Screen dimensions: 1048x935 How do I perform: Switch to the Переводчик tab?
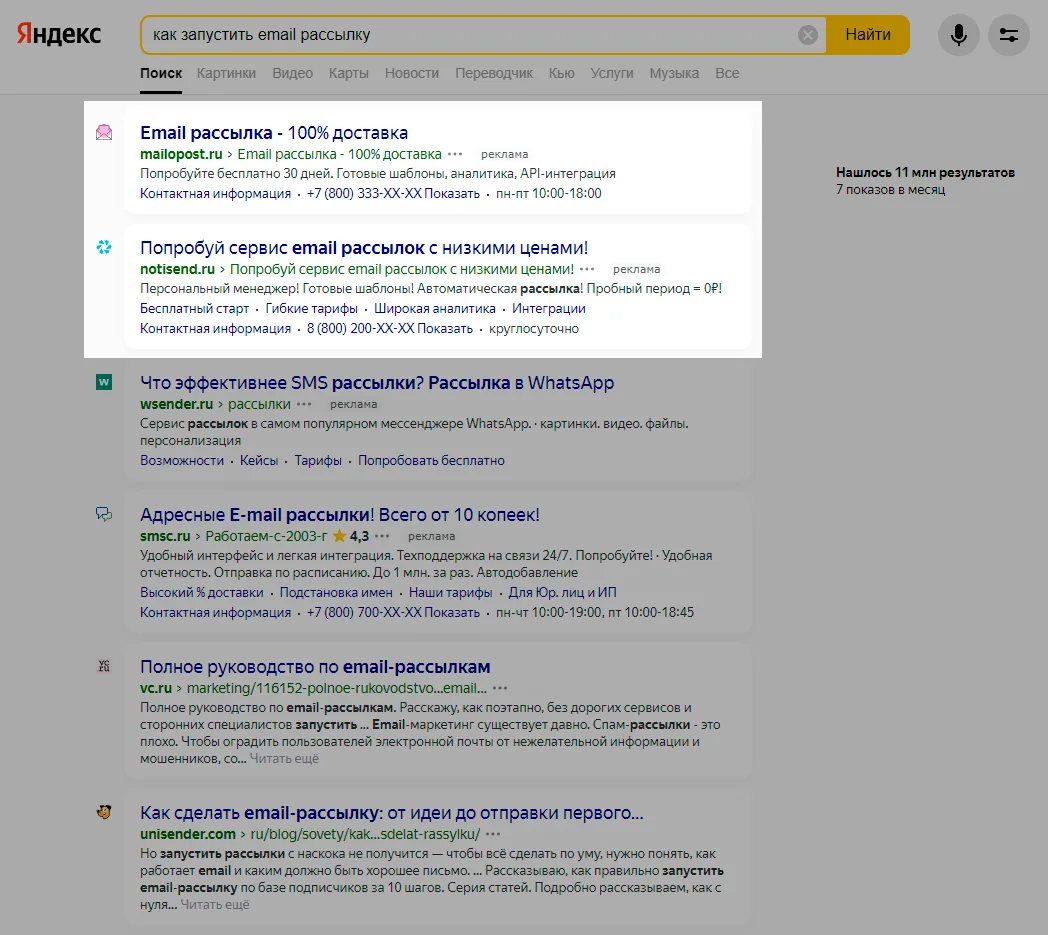click(494, 74)
